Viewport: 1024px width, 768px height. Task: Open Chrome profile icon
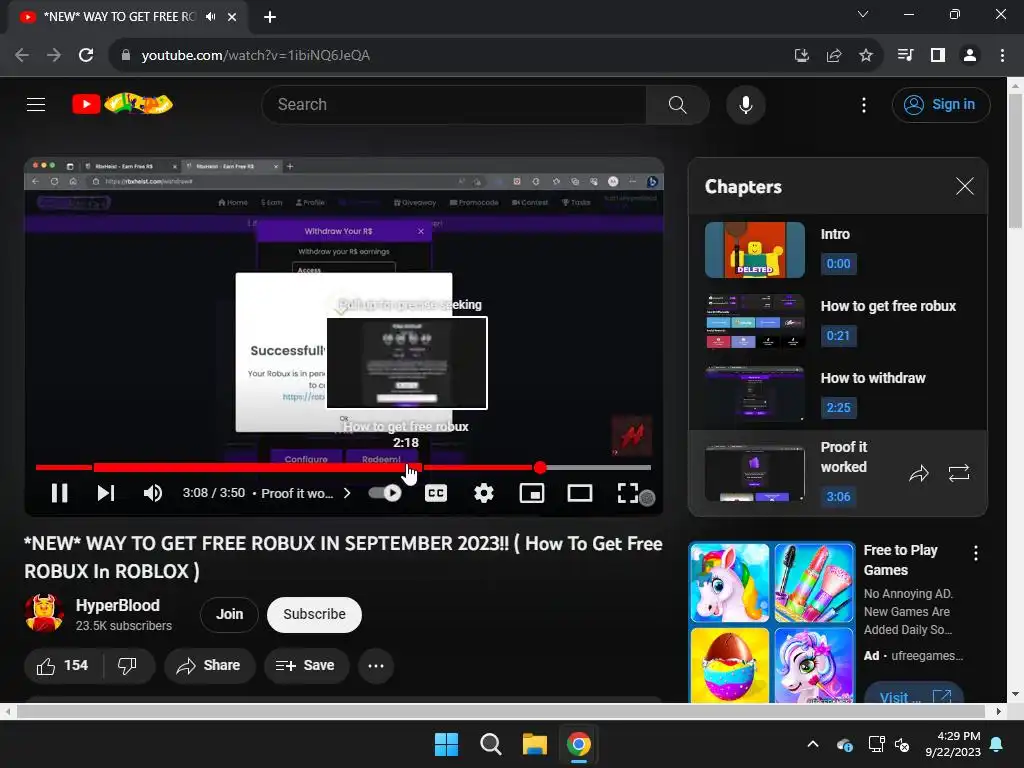[970, 55]
